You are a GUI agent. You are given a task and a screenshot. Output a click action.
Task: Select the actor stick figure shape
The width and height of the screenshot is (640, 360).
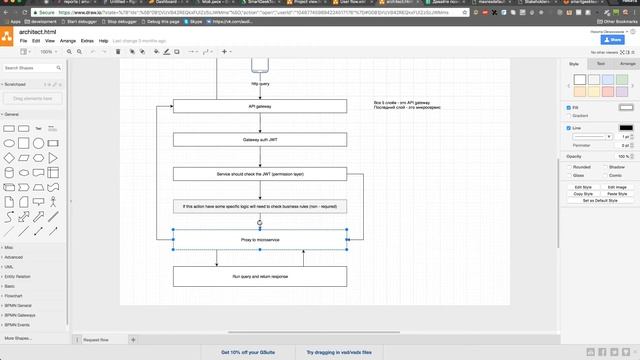pos(53,202)
